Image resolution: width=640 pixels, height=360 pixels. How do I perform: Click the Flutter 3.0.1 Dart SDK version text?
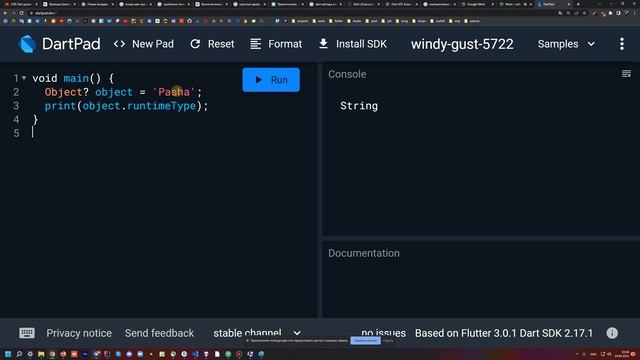(504, 333)
